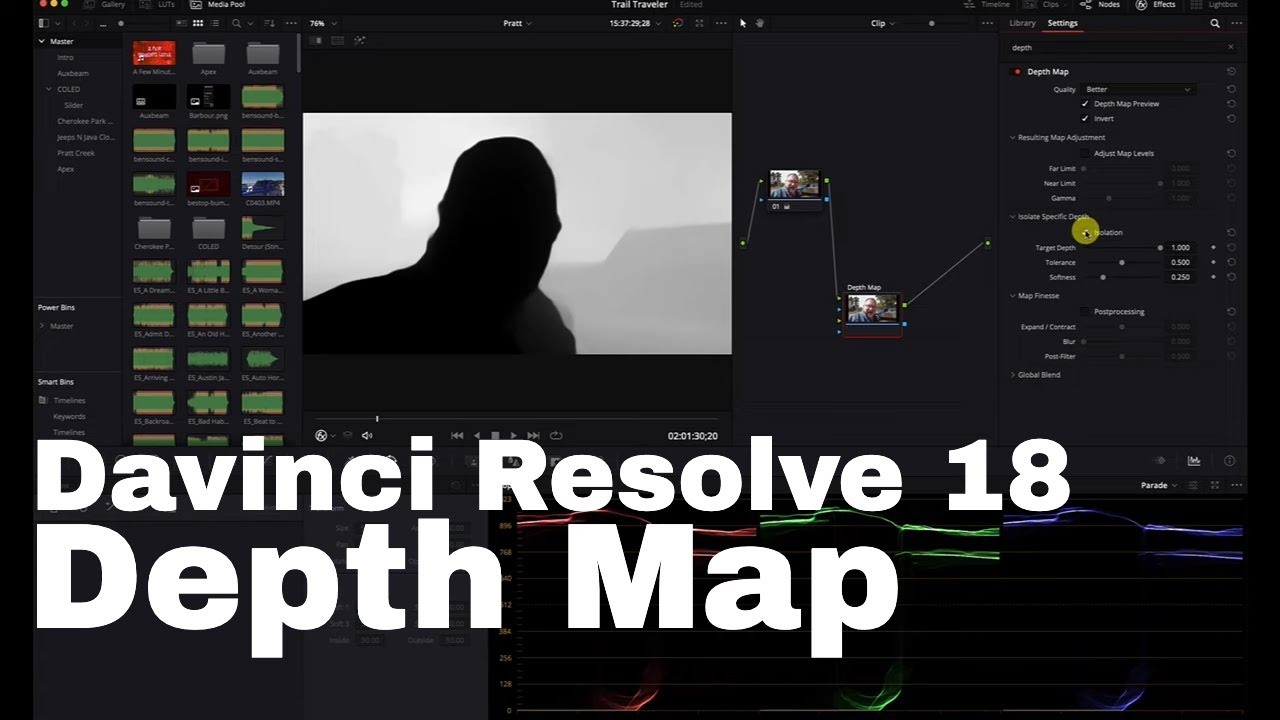
Task: Expand the Power Bins Master item
Action: pos(42,326)
